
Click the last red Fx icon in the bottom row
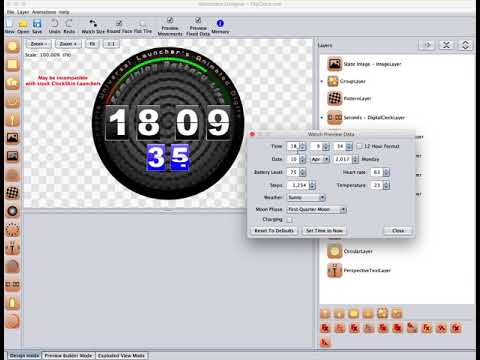[325, 342]
